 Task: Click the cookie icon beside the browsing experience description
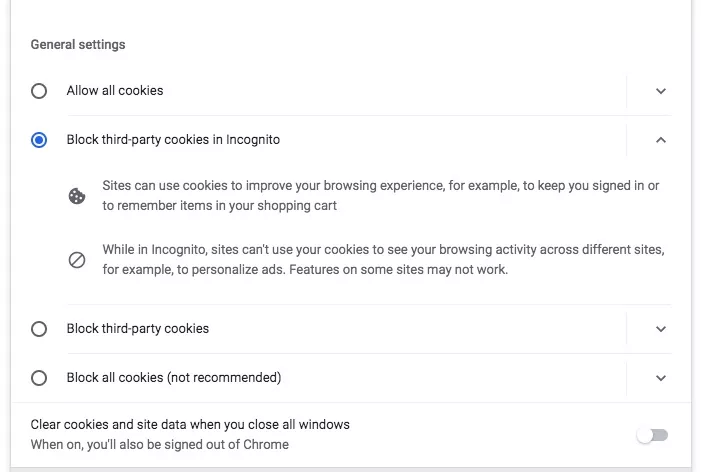point(77,196)
